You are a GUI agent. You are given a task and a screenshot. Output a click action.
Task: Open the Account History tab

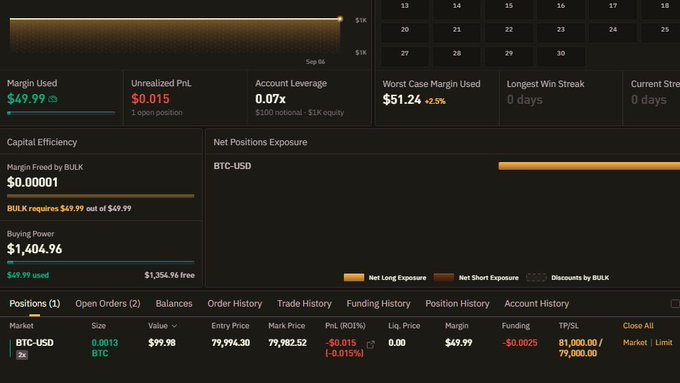tap(536, 304)
